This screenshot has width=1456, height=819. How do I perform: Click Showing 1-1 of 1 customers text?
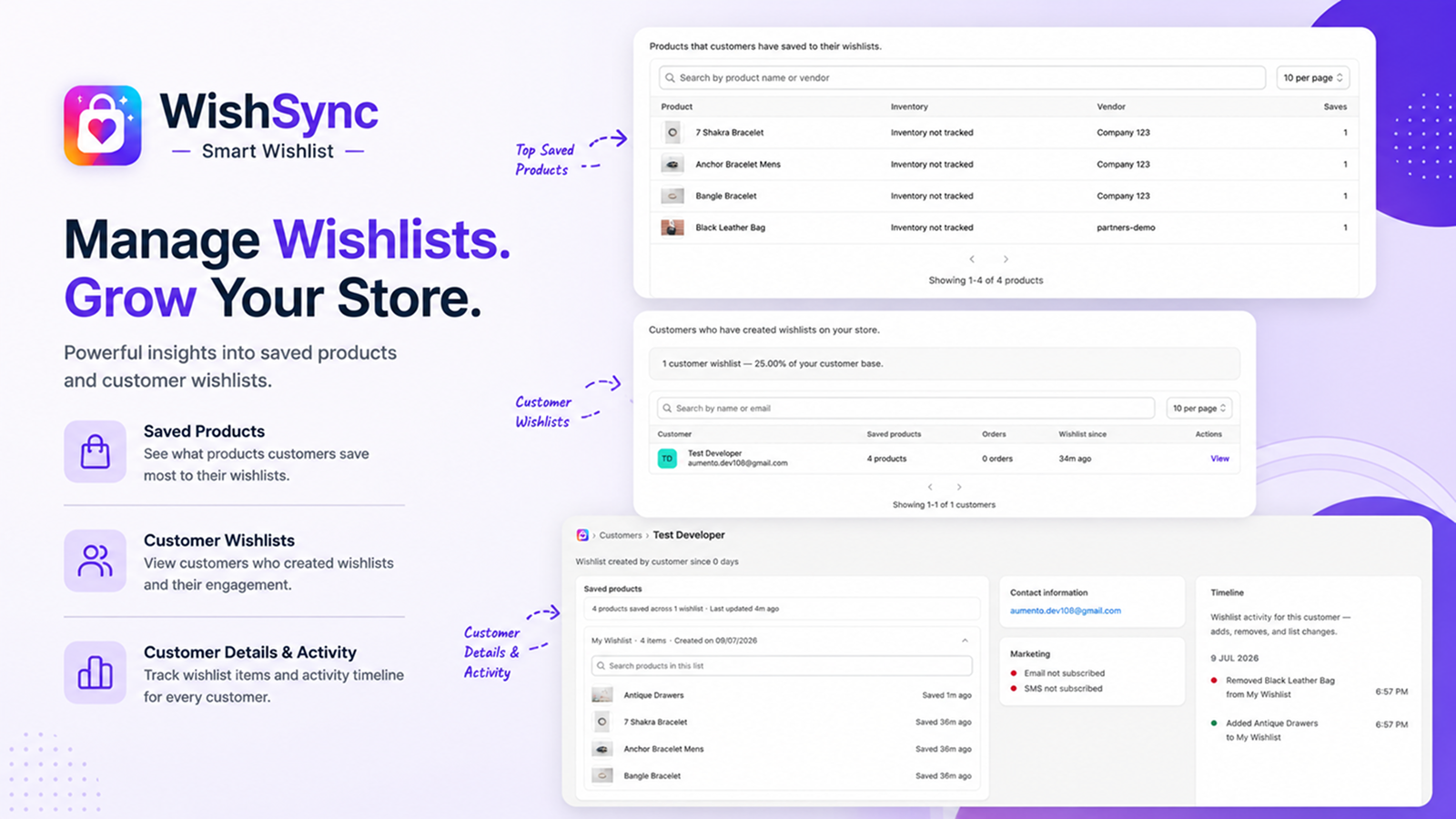coord(944,505)
